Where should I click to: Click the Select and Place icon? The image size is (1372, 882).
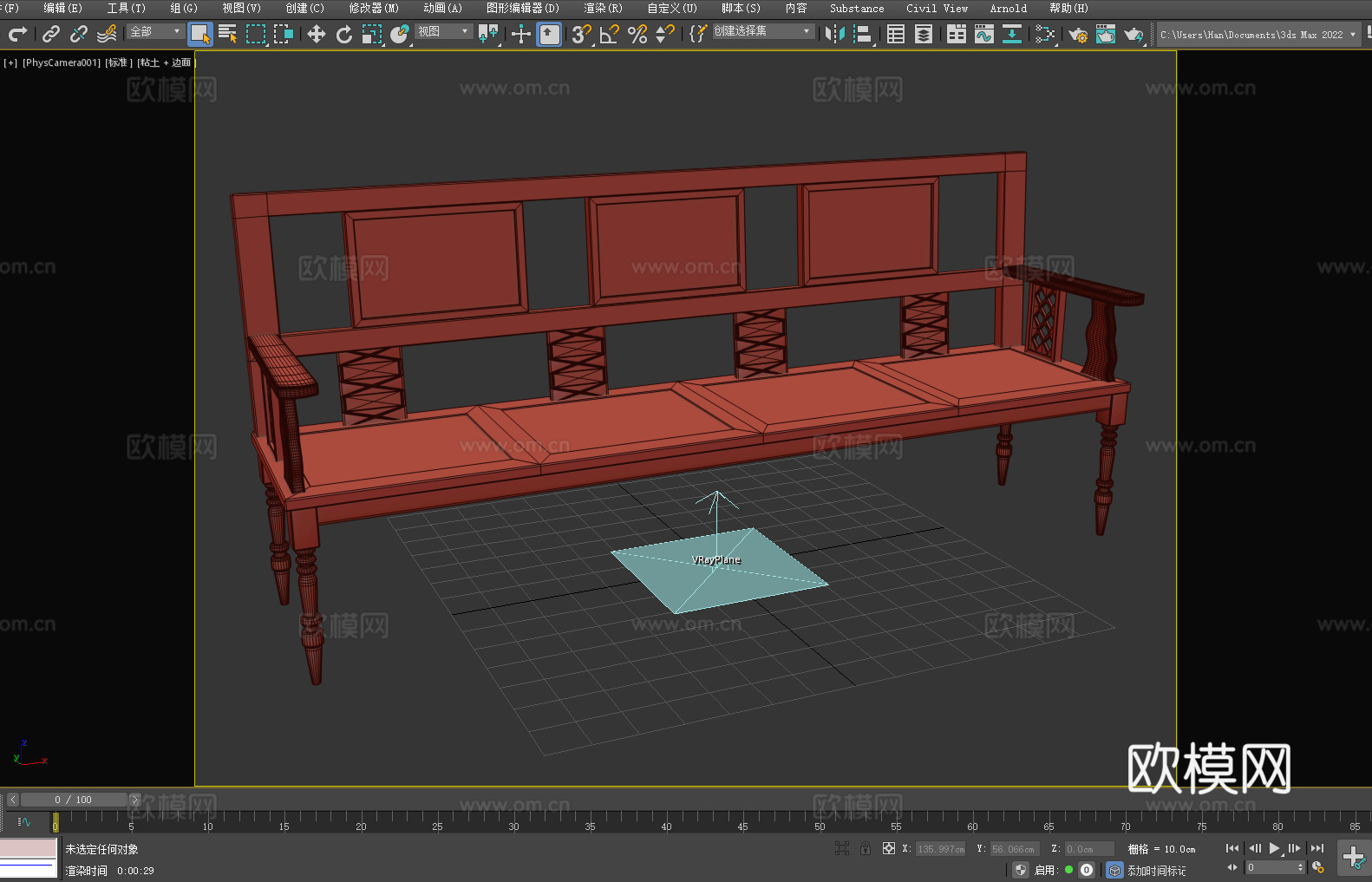click(x=400, y=34)
